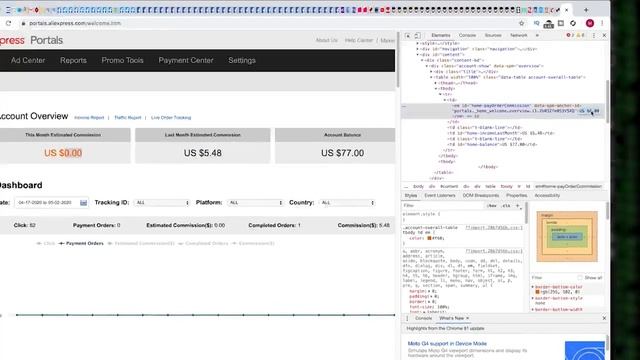This screenshot has height=360, width=640.
Task: Open the About Us link
Action: pyautogui.click(x=327, y=40)
